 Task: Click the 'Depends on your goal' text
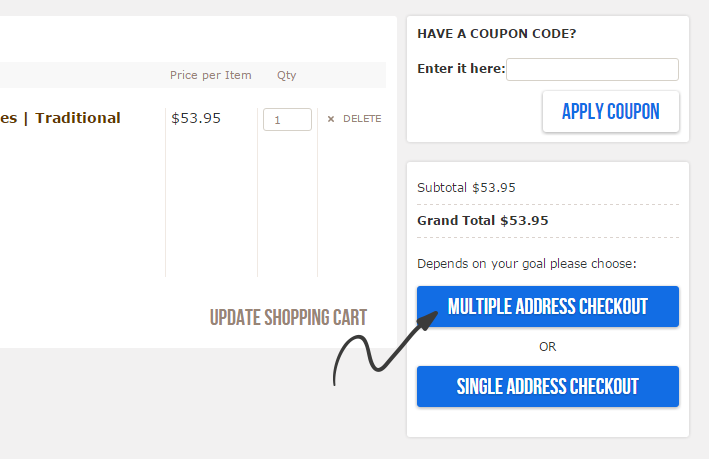pyautogui.click(x=526, y=264)
